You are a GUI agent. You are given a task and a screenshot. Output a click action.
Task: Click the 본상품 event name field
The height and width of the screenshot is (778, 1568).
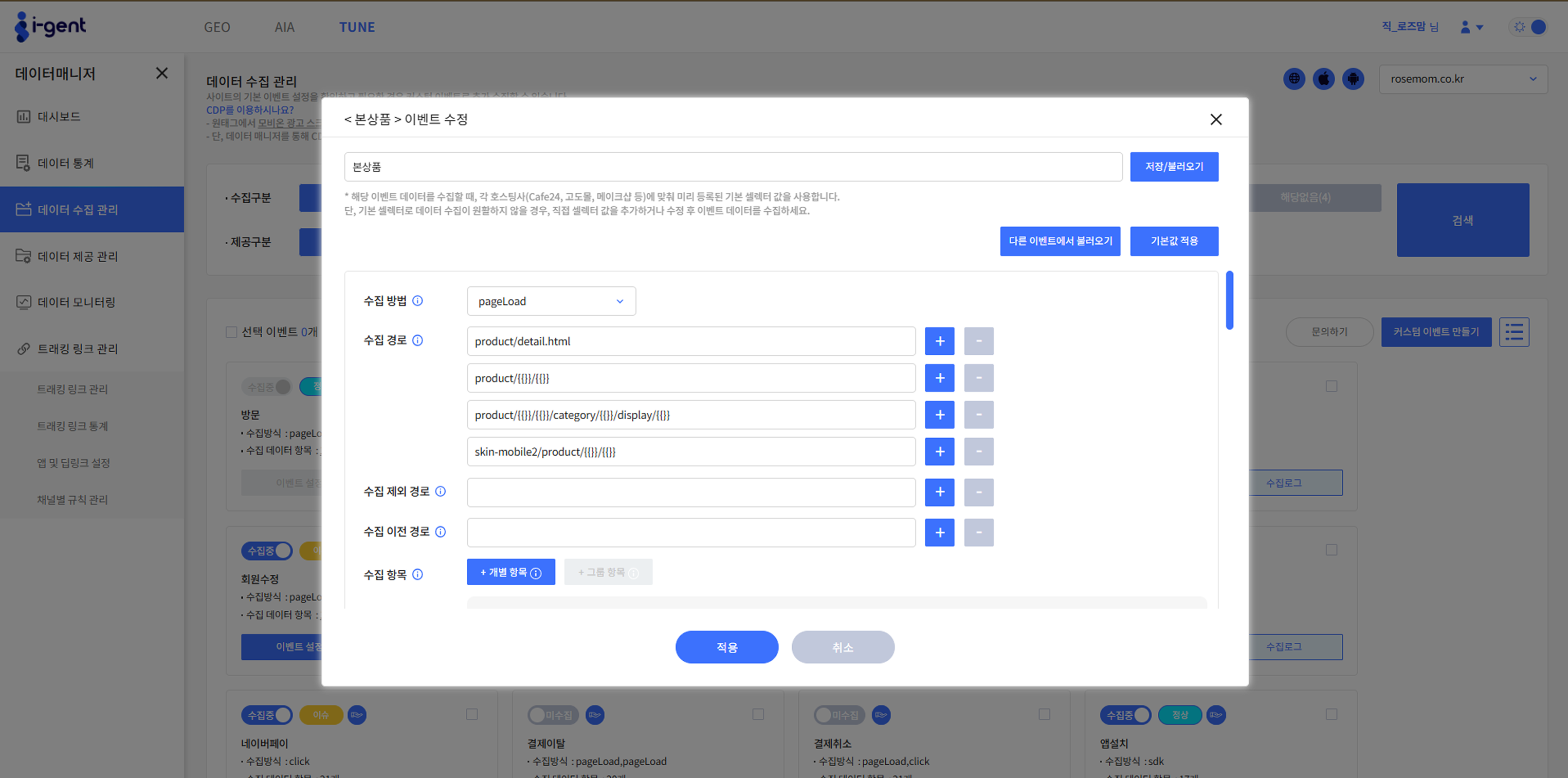733,167
